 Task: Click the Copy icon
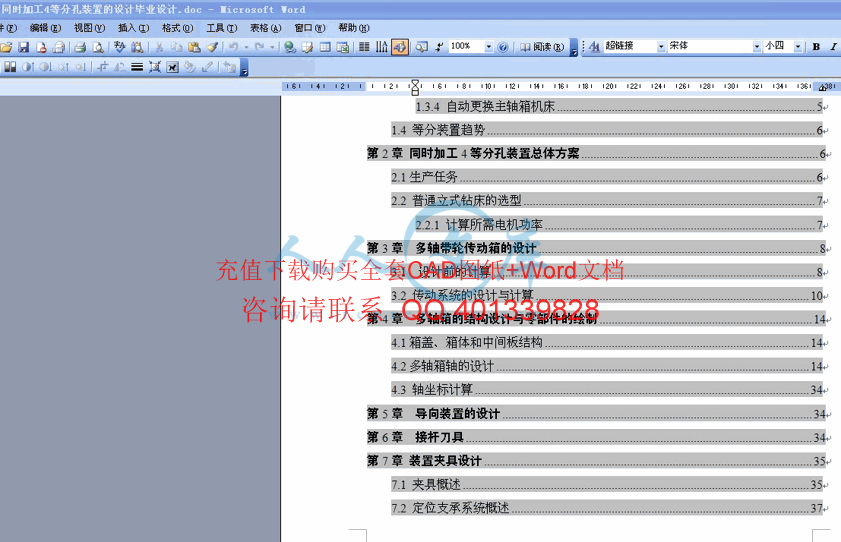(x=176, y=47)
